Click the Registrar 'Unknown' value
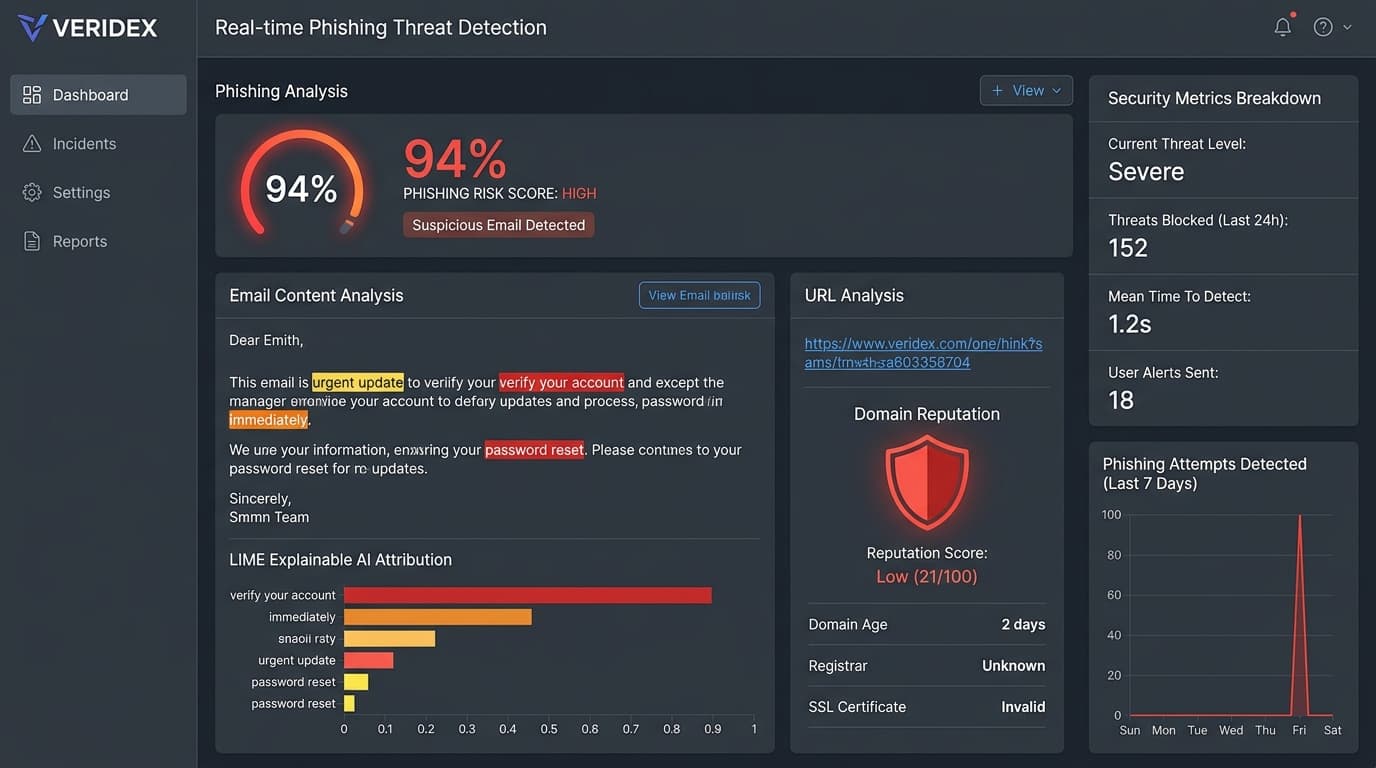 point(1014,666)
